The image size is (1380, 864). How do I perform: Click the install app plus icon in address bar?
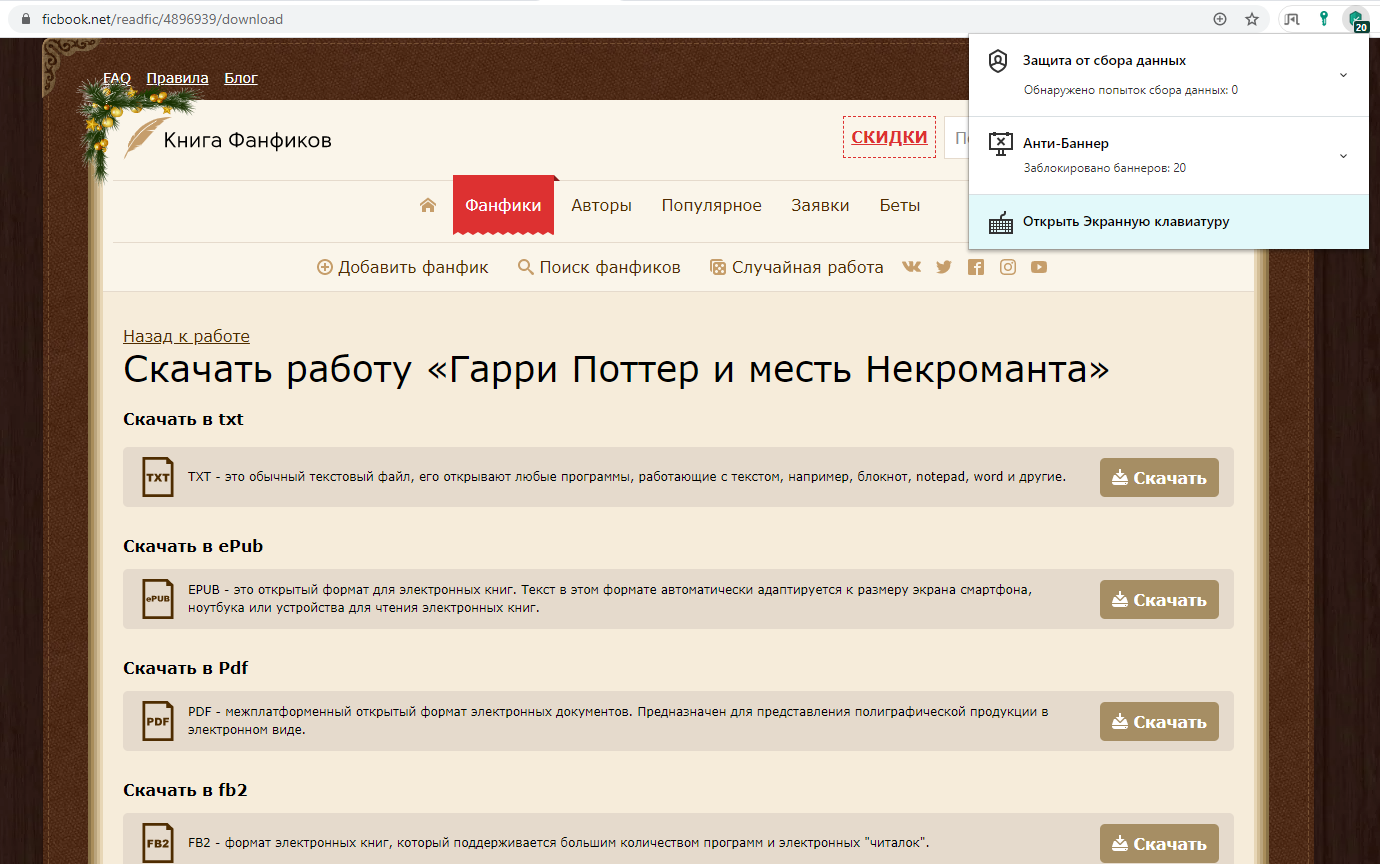pyautogui.click(x=1219, y=19)
